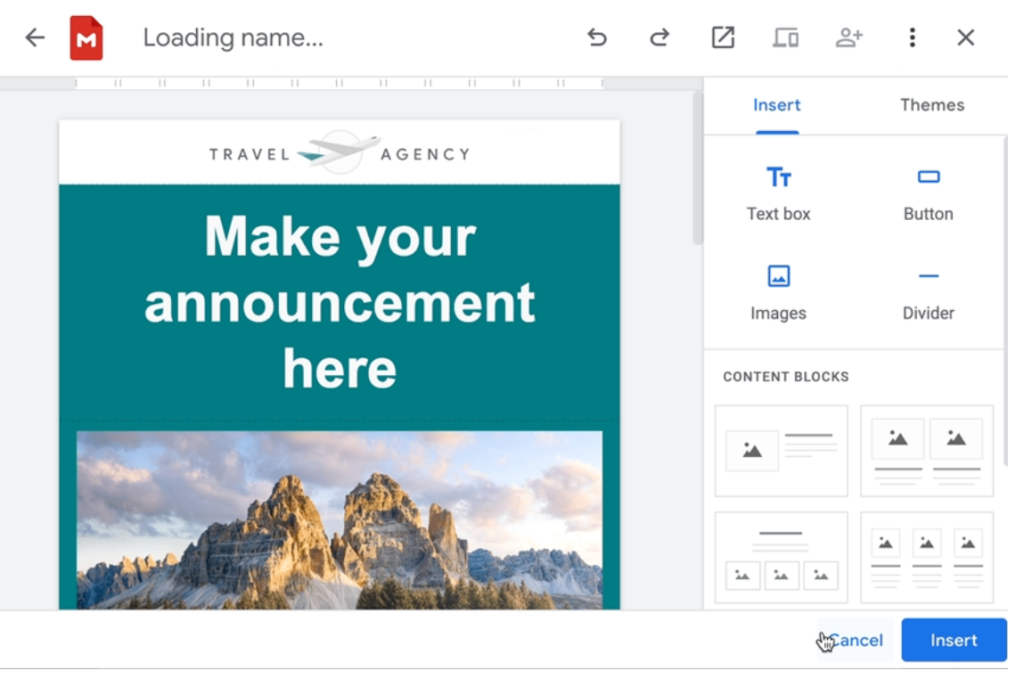Image resolution: width=1024 pixels, height=687 pixels.
Task: Close the template editor
Action: [966, 38]
